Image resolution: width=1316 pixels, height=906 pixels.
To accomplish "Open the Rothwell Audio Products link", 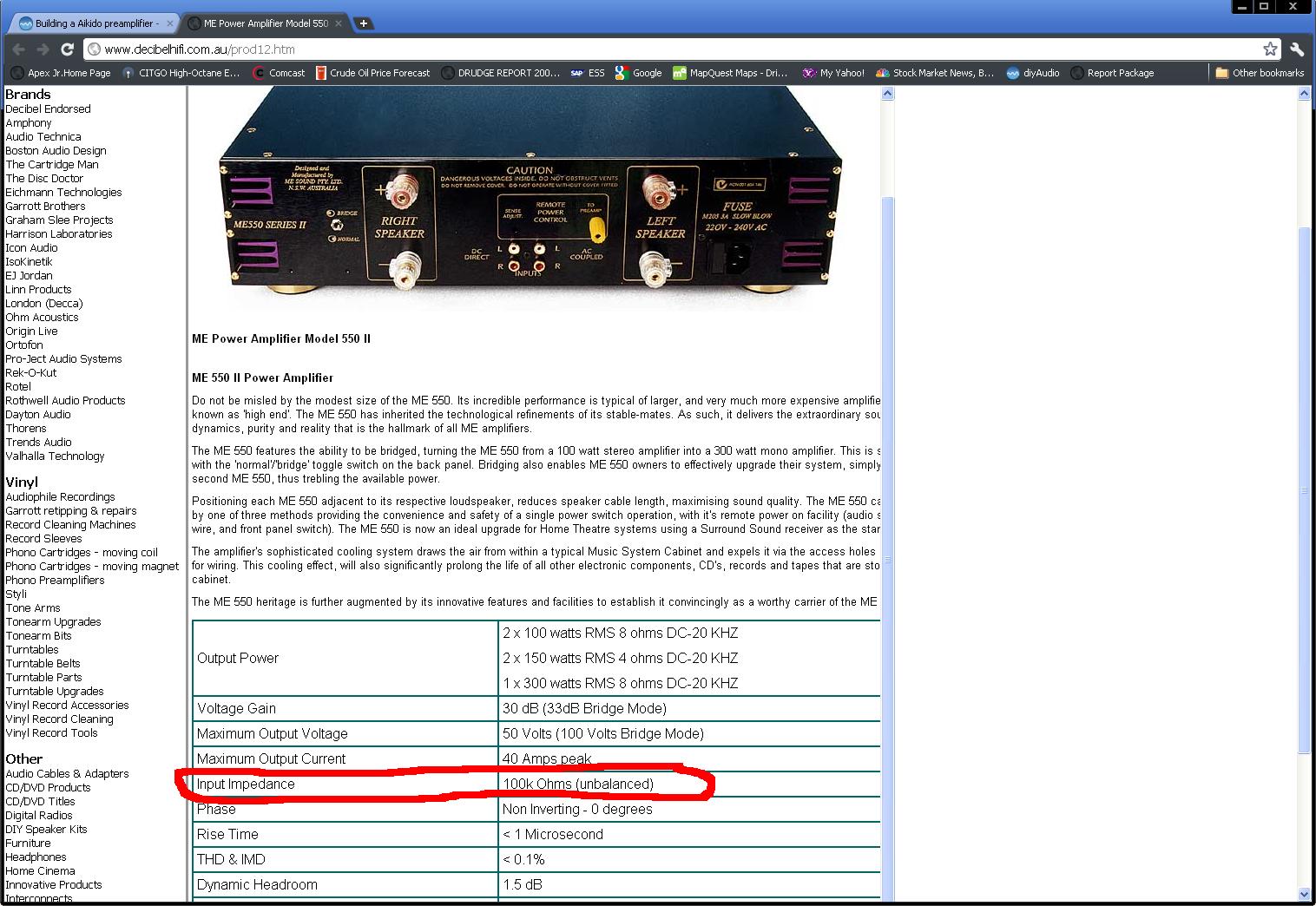I will [65, 400].
